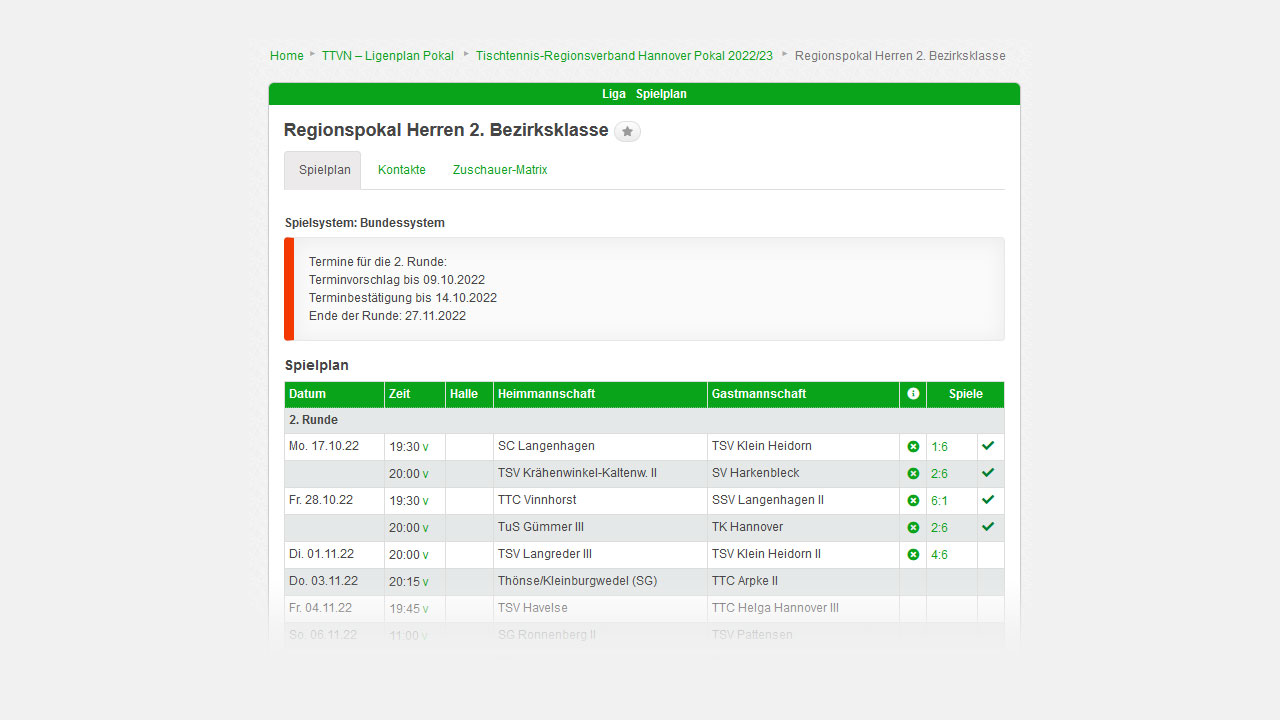This screenshot has width=1280, height=720.
Task: Click the info icon in the table header
Action: coord(913,394)
